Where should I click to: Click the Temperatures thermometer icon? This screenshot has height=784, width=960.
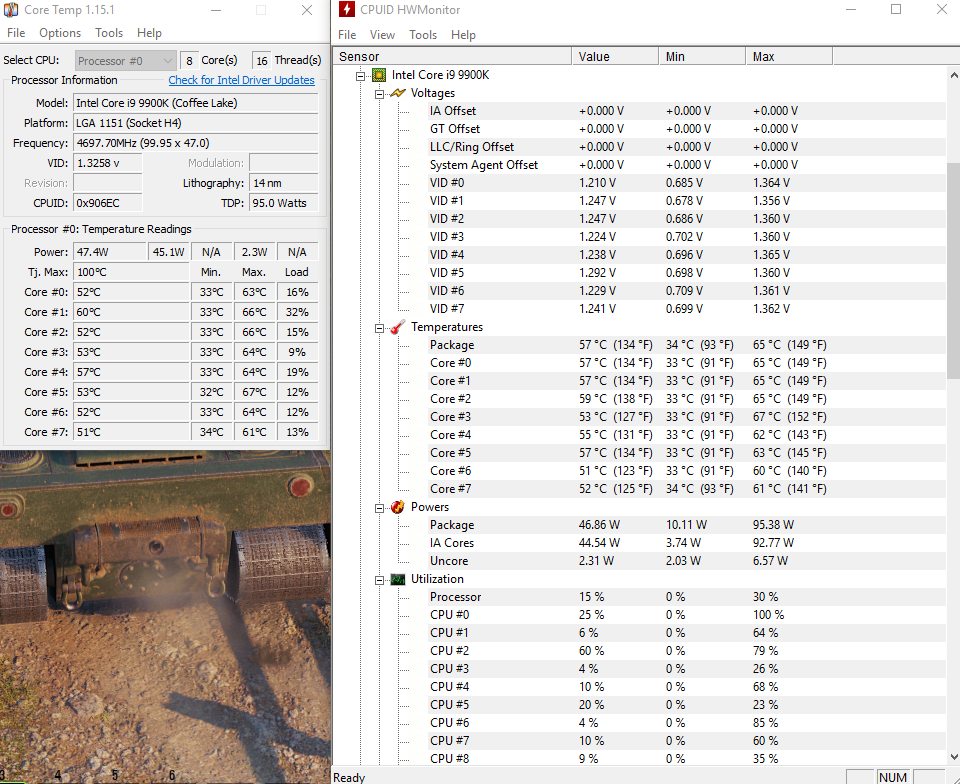[x=398, y=327]
